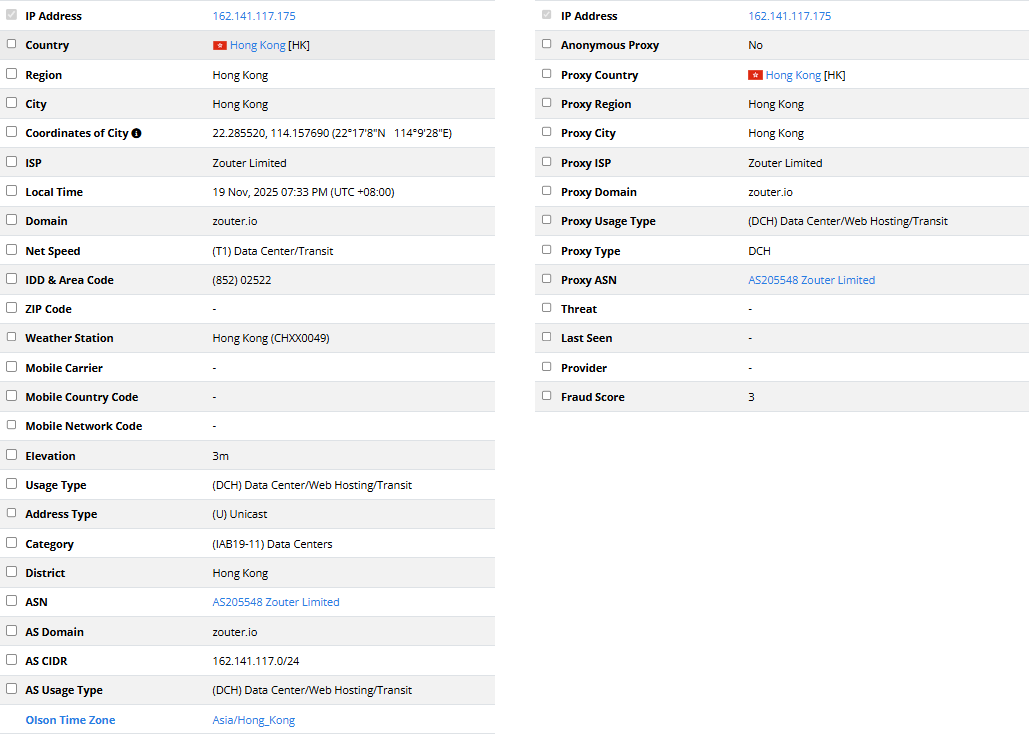Enable the ISP checkbox
Viewport: 1029px width, 734px height.
pyautogui.click(x=12, y=161)
